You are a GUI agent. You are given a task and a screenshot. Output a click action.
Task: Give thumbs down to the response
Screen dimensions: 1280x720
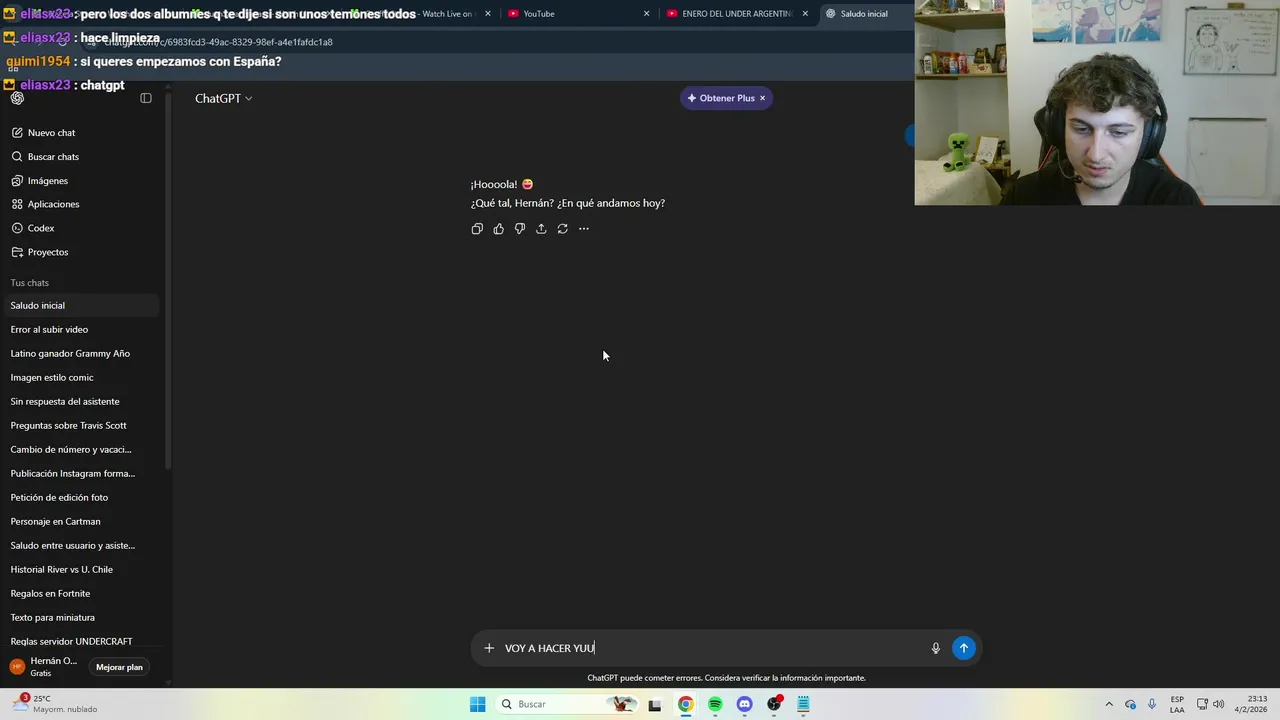pyautogui.click(x=520, y=229)
